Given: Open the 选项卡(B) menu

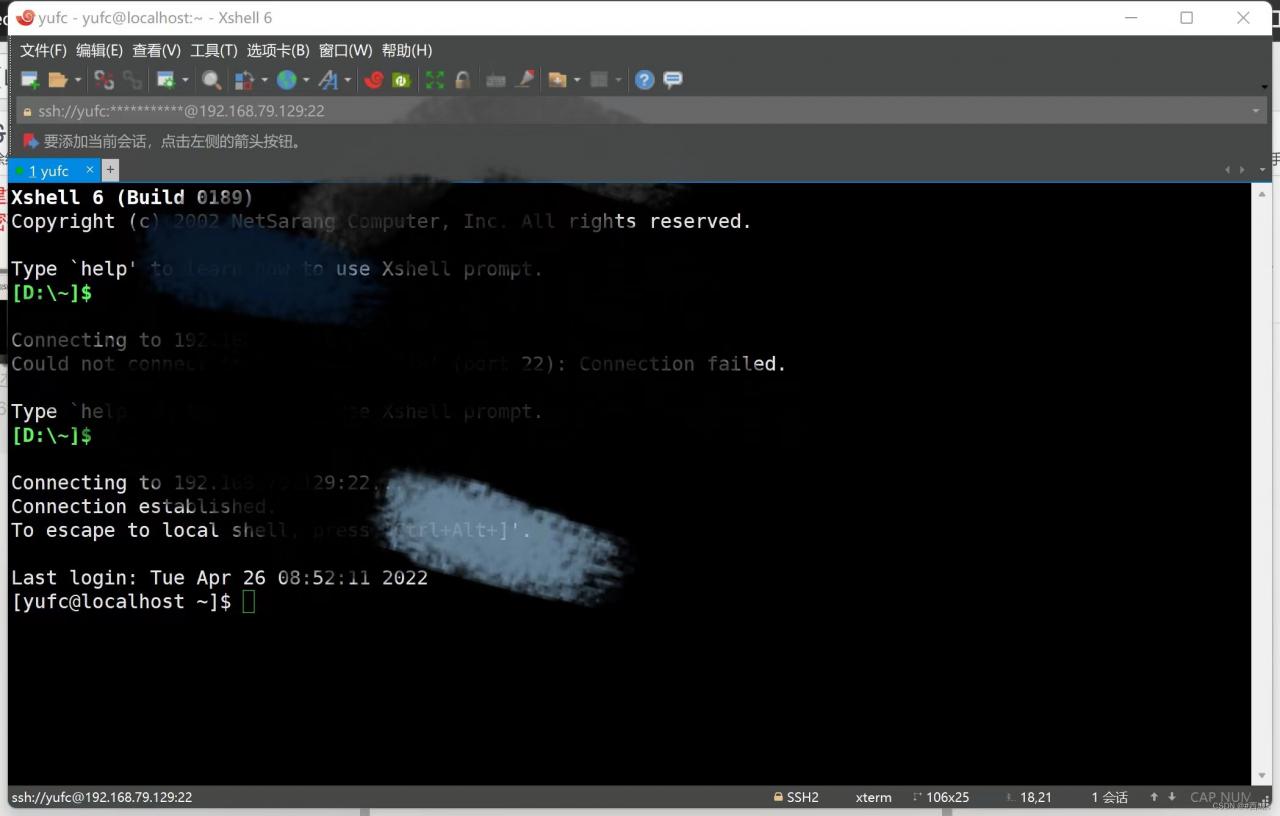Looking at the screenshot, I should point(278,50).
